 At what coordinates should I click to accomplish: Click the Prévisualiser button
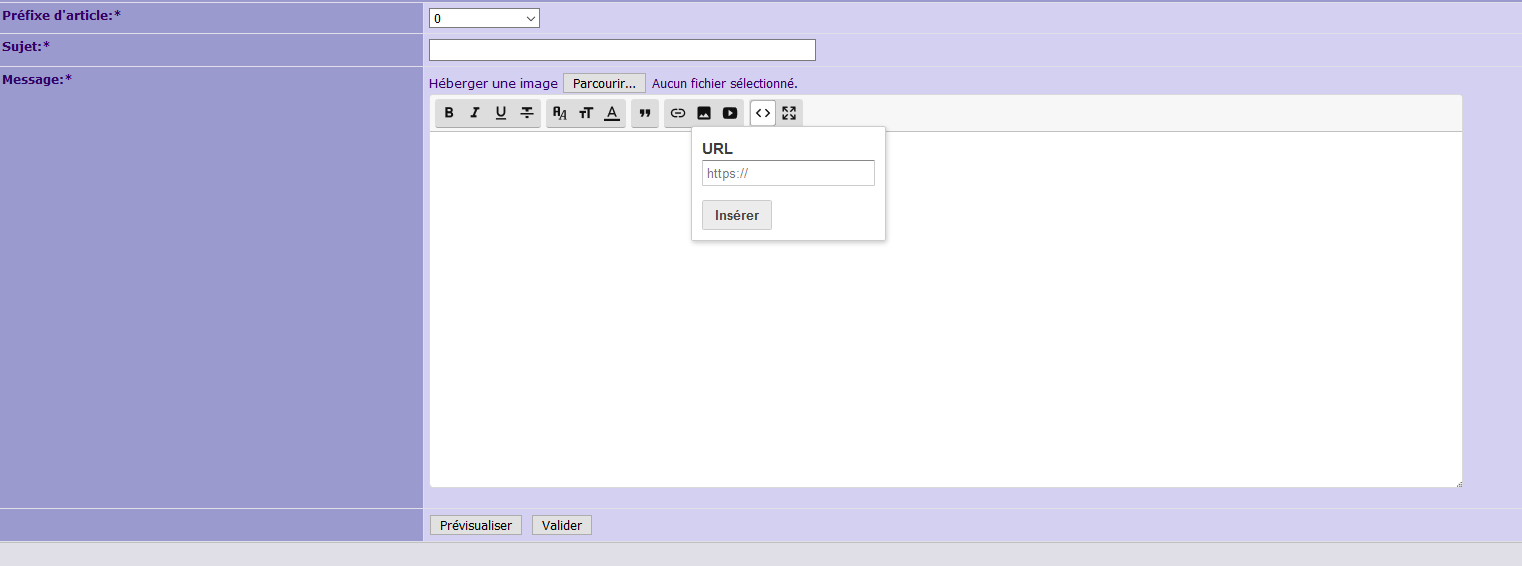[476, 525]
